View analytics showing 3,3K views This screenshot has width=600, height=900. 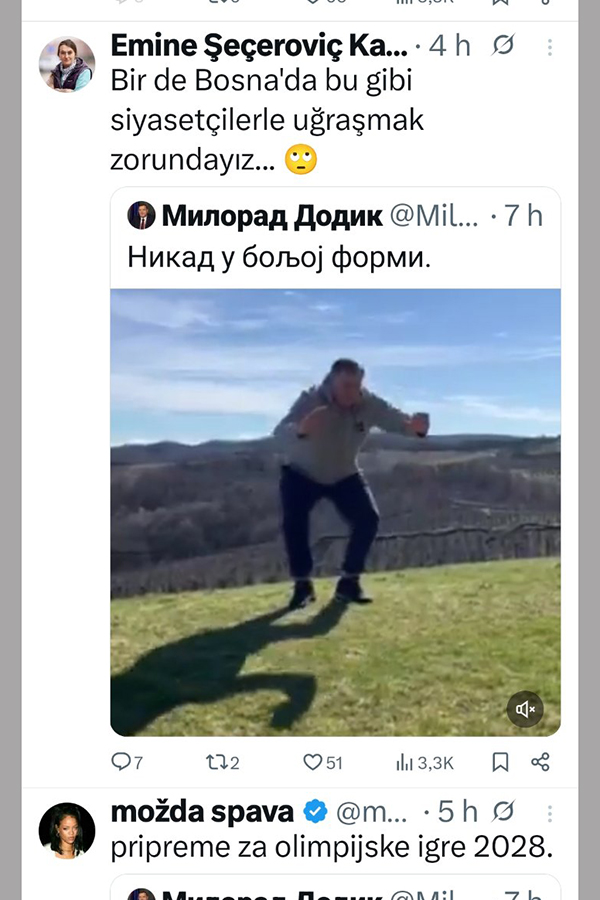[x=424, y=762]
